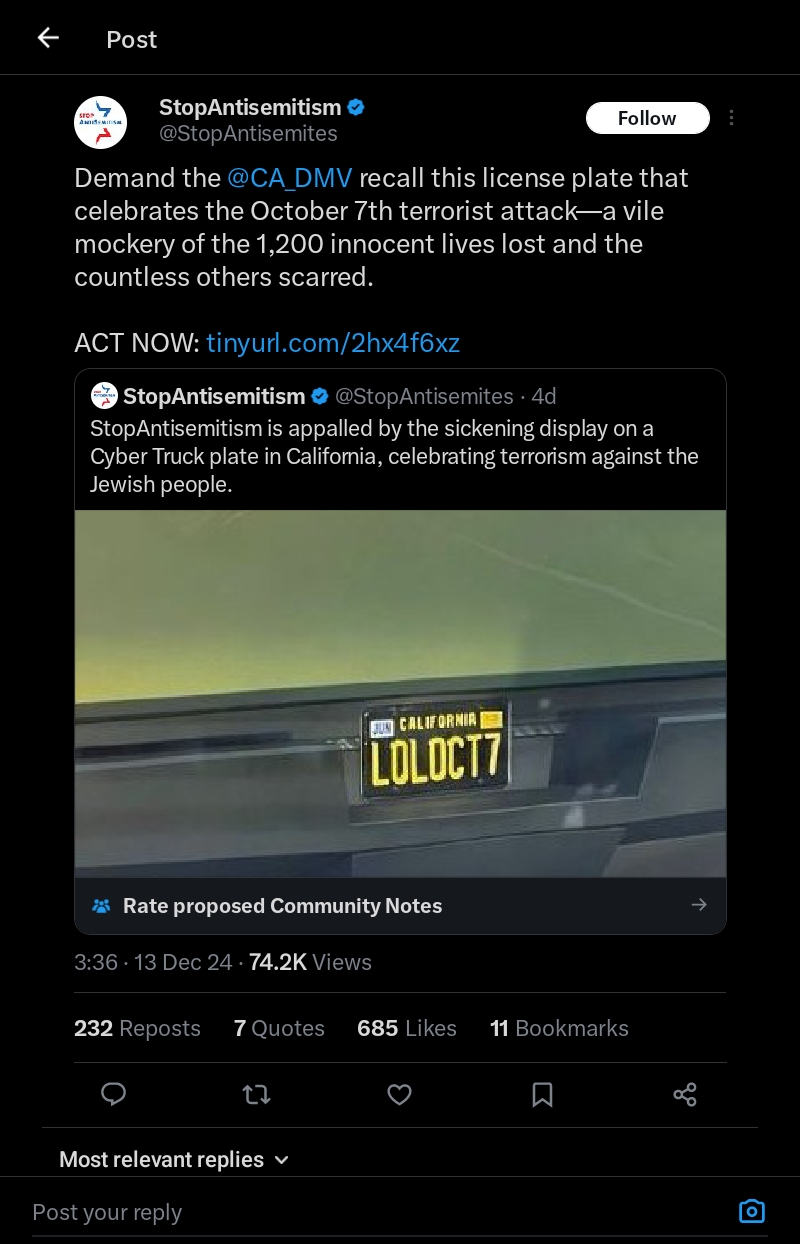This screenshot has height=1244, width=800.
Task: Open the 685 Likes list
Action: click(406, 1028)
